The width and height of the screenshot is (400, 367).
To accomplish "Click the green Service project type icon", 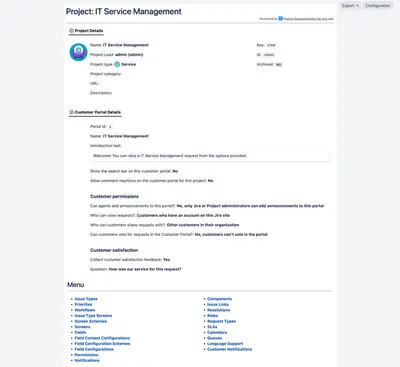I will click(x=117, y=64).
